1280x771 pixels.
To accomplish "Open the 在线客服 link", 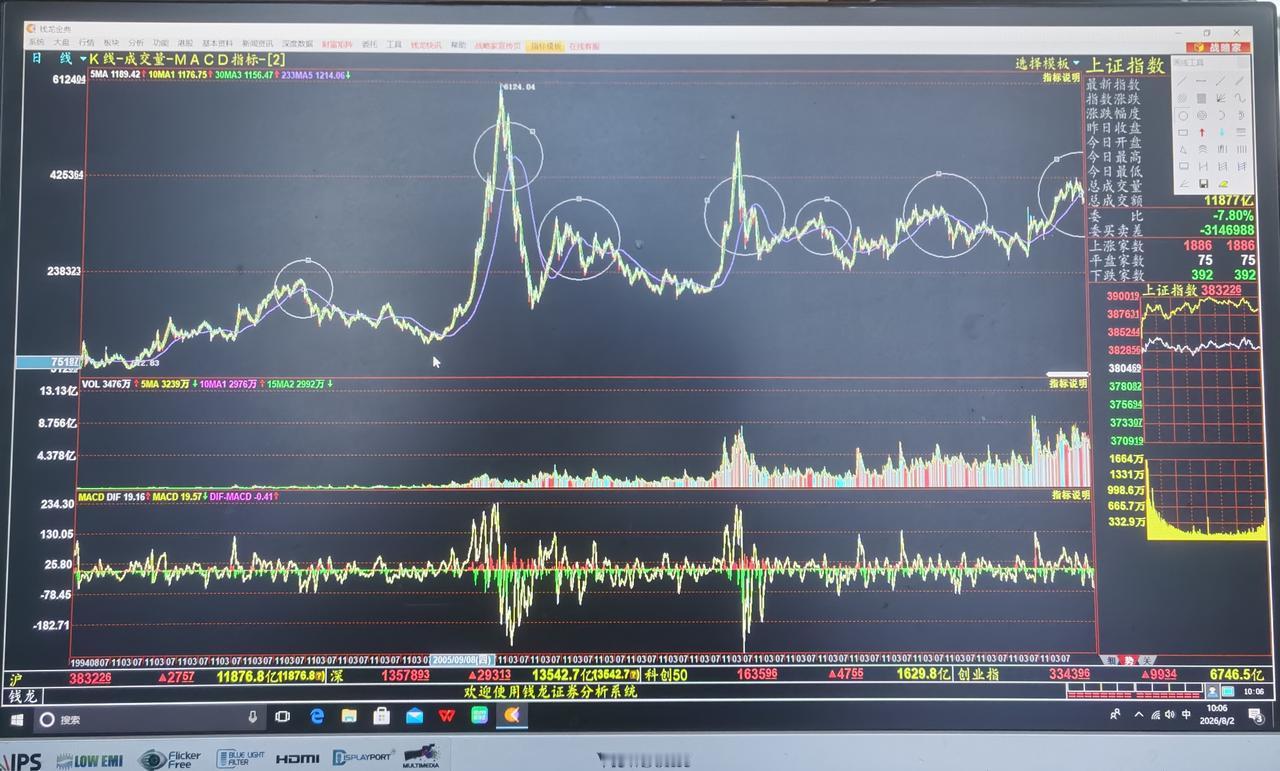I will pos(584,46).
